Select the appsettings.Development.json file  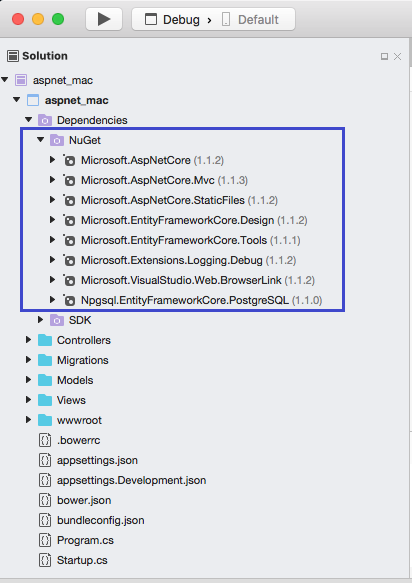(131, 480)
